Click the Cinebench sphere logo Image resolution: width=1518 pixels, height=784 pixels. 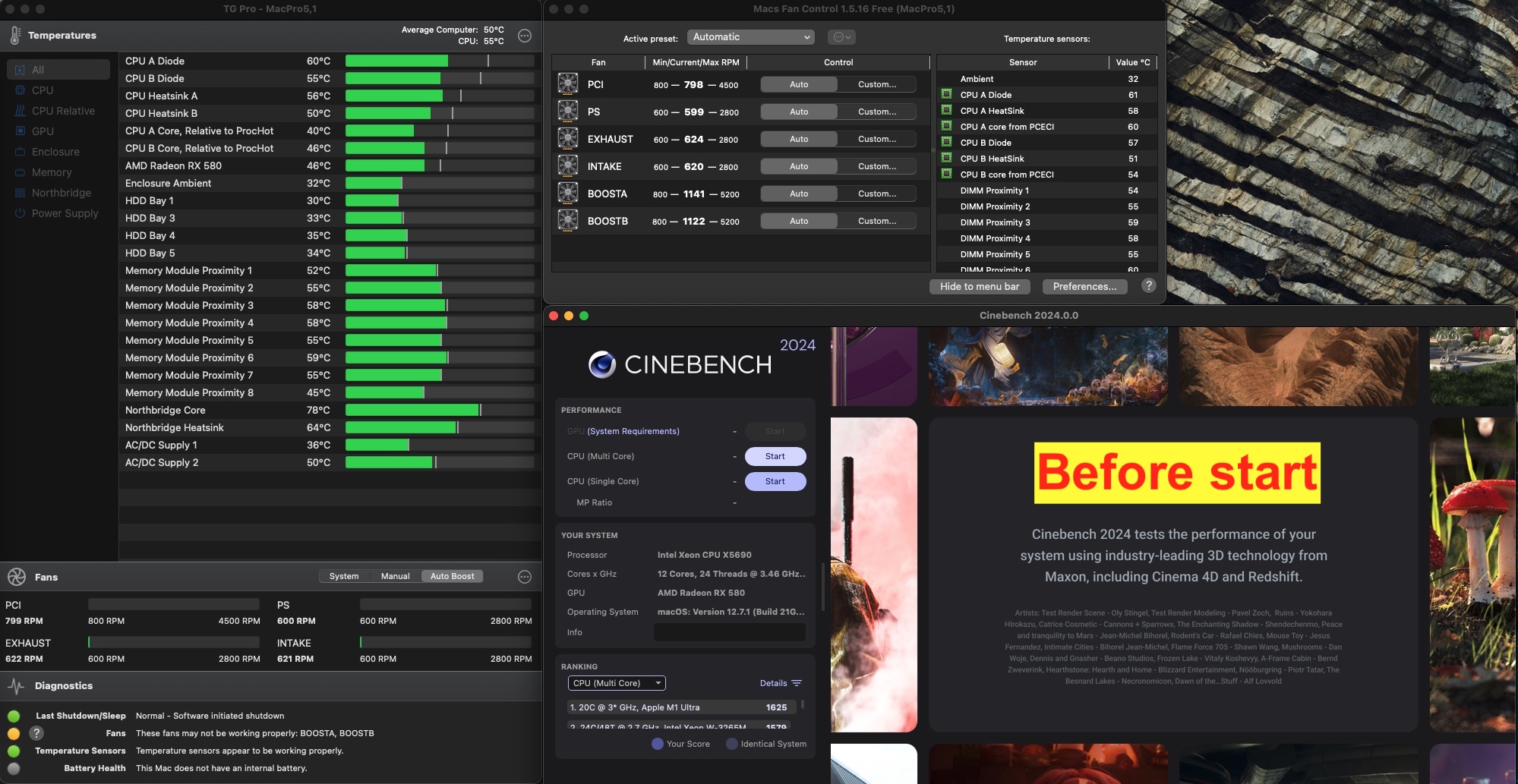602,365
